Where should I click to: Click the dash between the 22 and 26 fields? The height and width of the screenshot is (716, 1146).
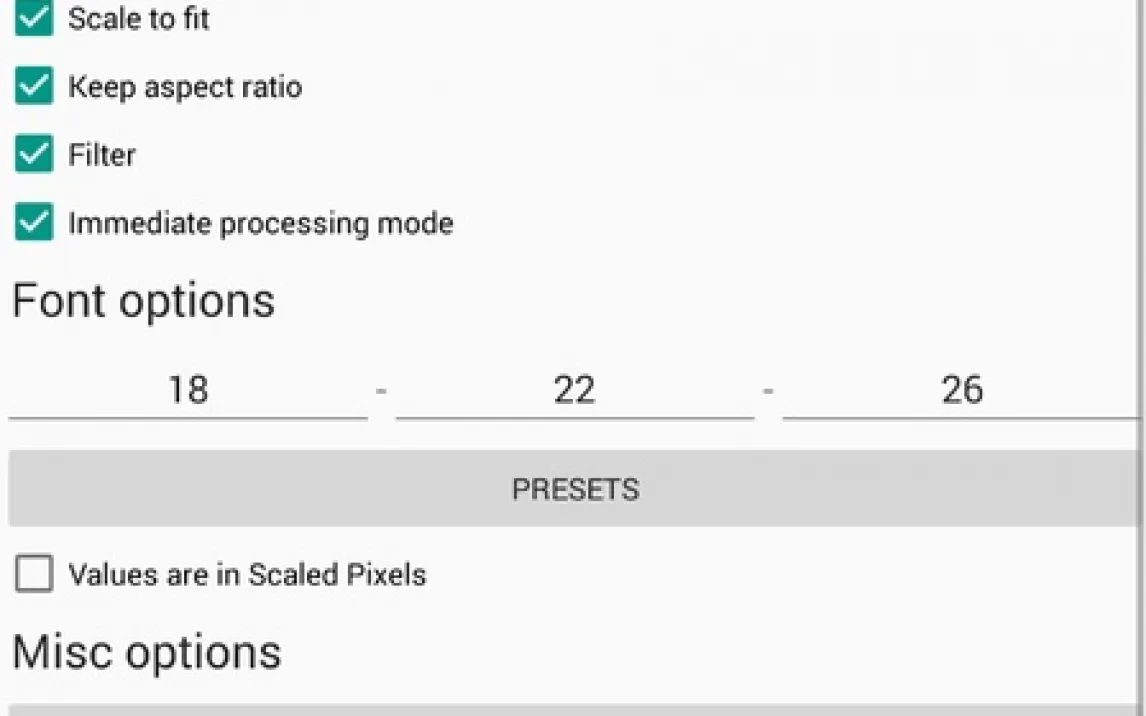pos(768,391)
